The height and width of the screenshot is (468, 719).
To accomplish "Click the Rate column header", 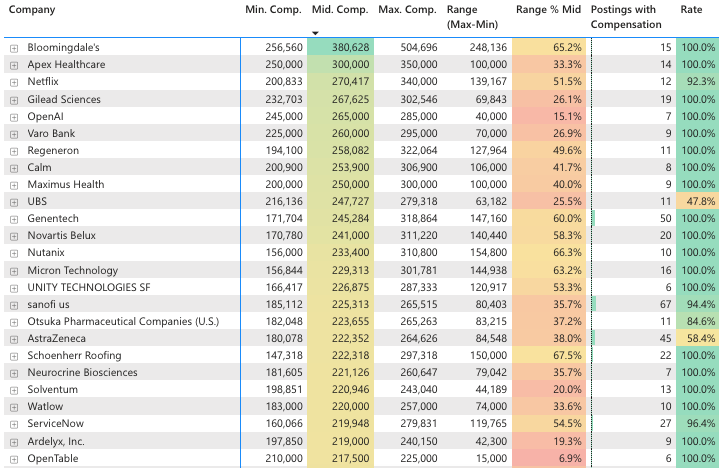I will 691,10.
